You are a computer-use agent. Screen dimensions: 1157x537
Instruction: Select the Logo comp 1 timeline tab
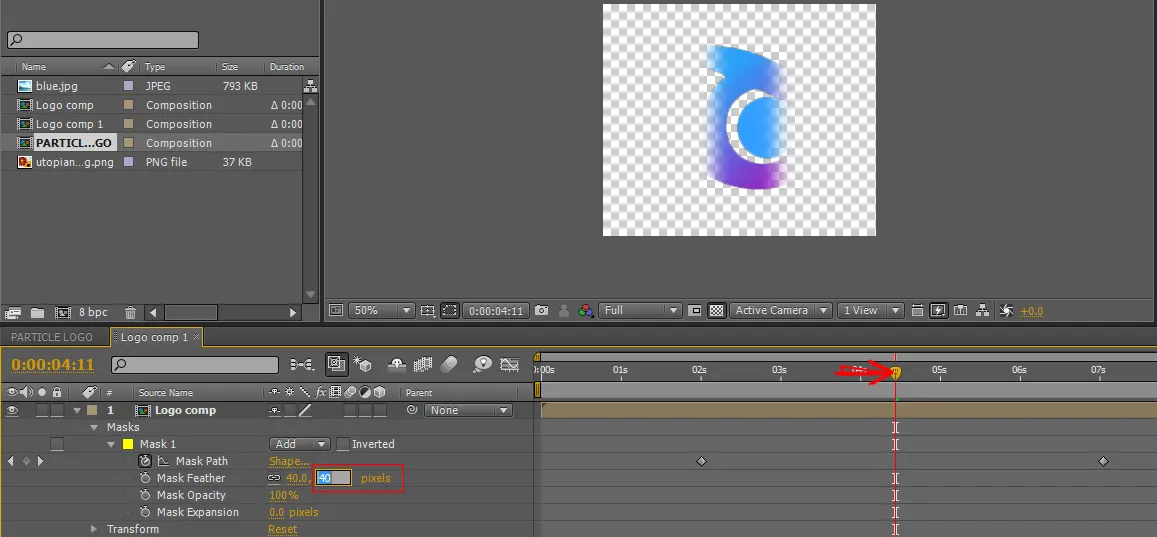click(x=154, y=337)
